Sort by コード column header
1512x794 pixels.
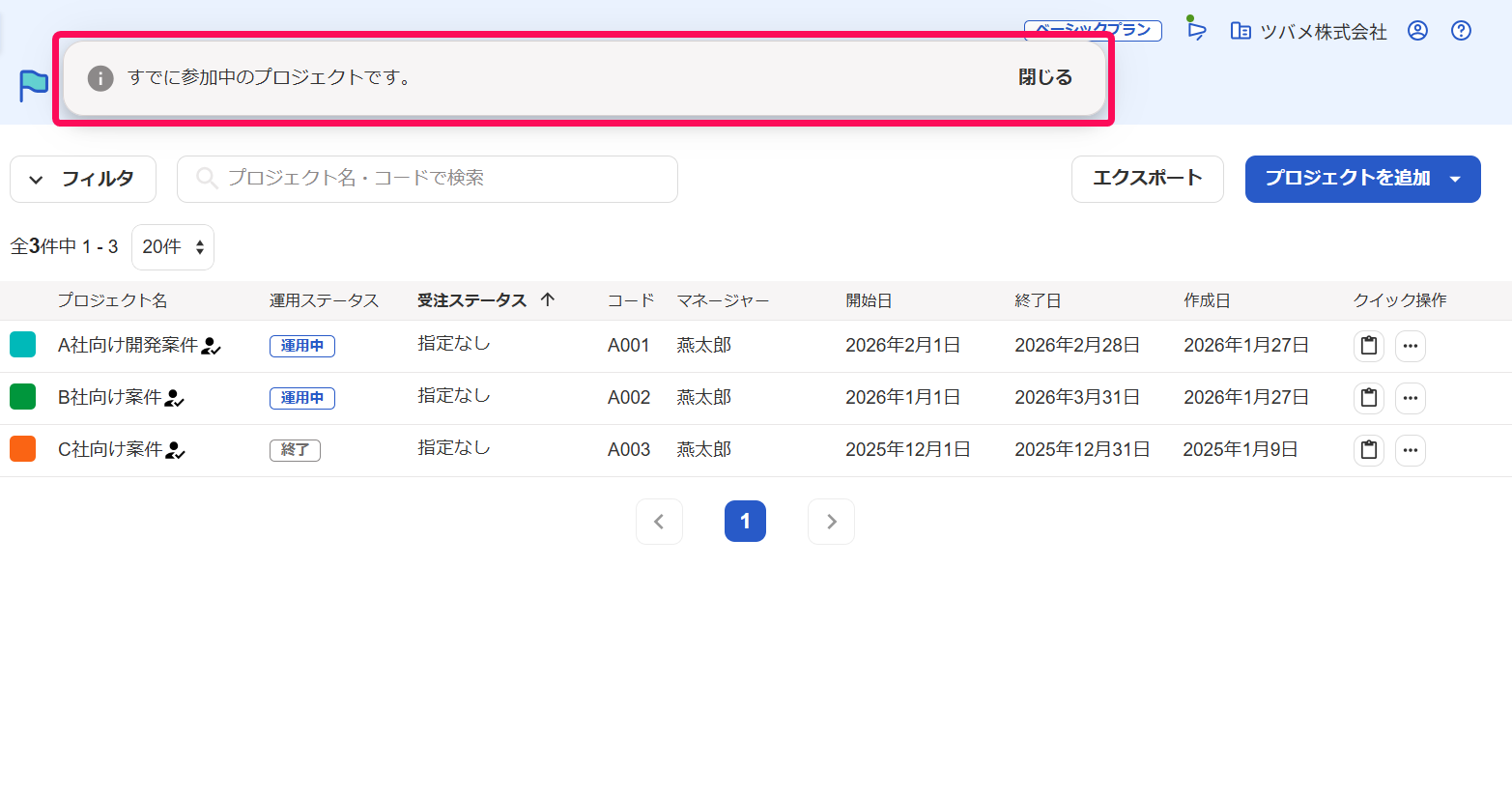631,300
